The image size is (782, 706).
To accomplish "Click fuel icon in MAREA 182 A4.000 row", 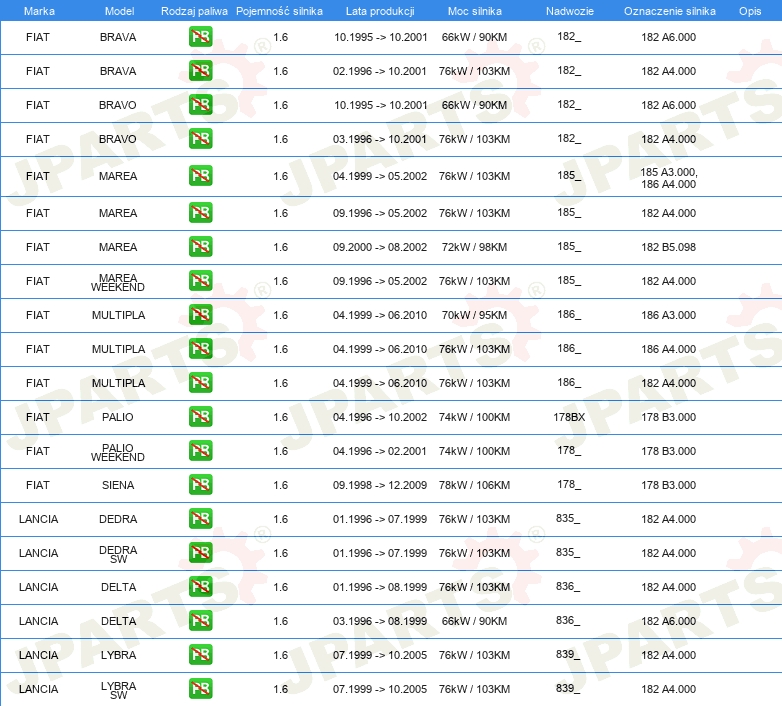I will [200, 213].
